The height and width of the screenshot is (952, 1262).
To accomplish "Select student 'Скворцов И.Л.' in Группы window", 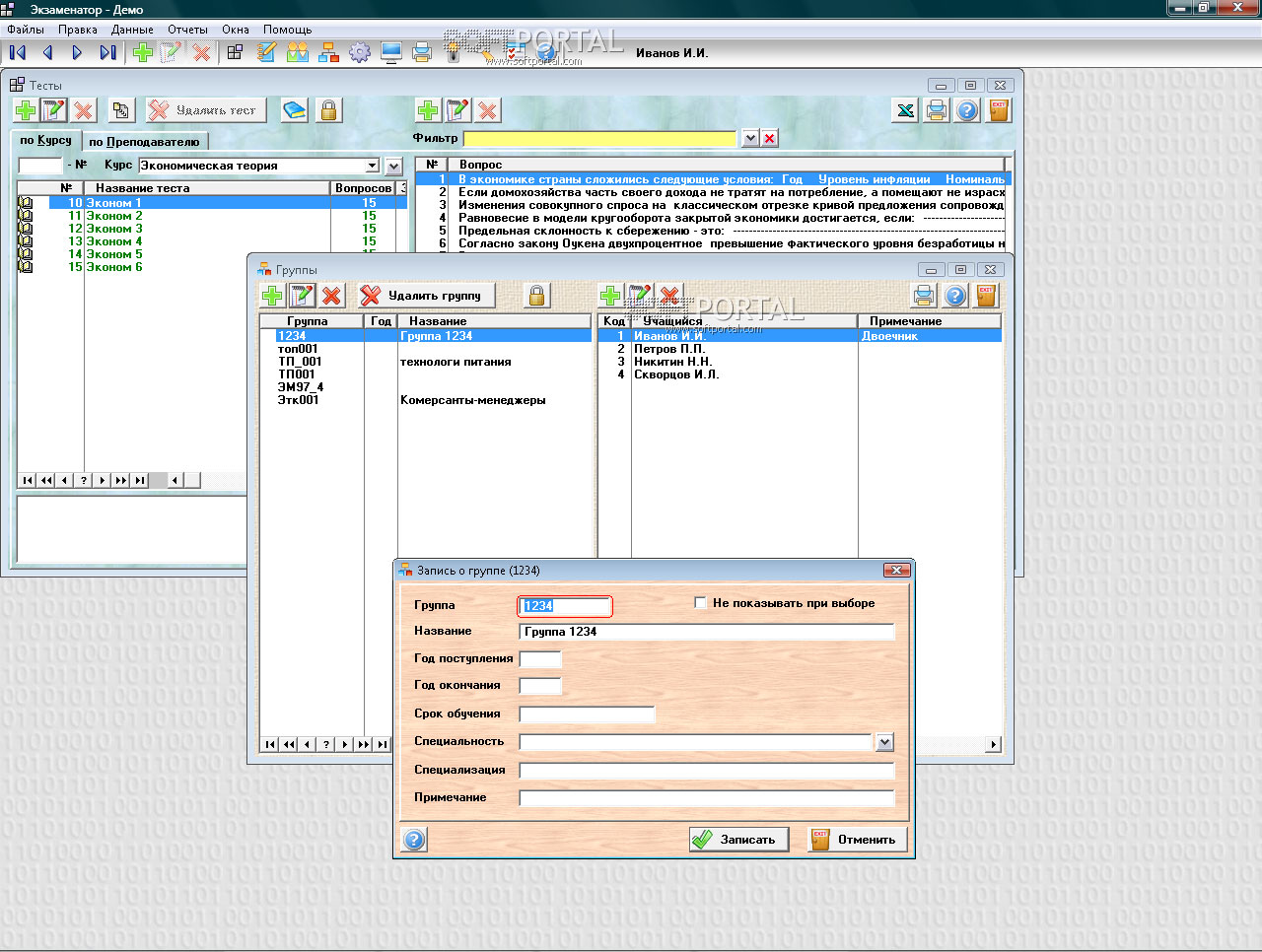I will click(800, 374).
